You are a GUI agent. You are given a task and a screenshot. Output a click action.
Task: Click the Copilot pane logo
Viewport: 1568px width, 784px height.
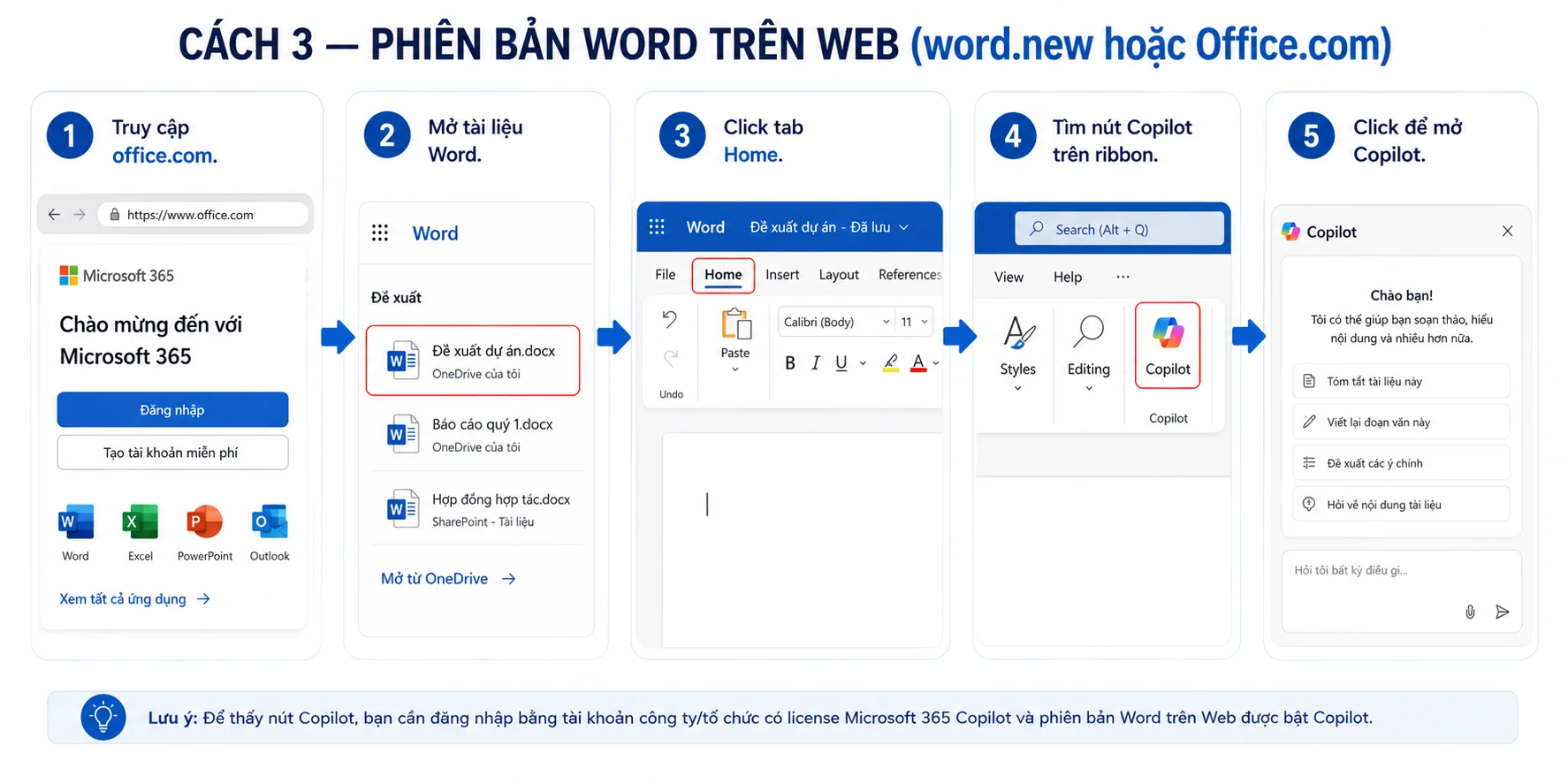(1291, 232)
